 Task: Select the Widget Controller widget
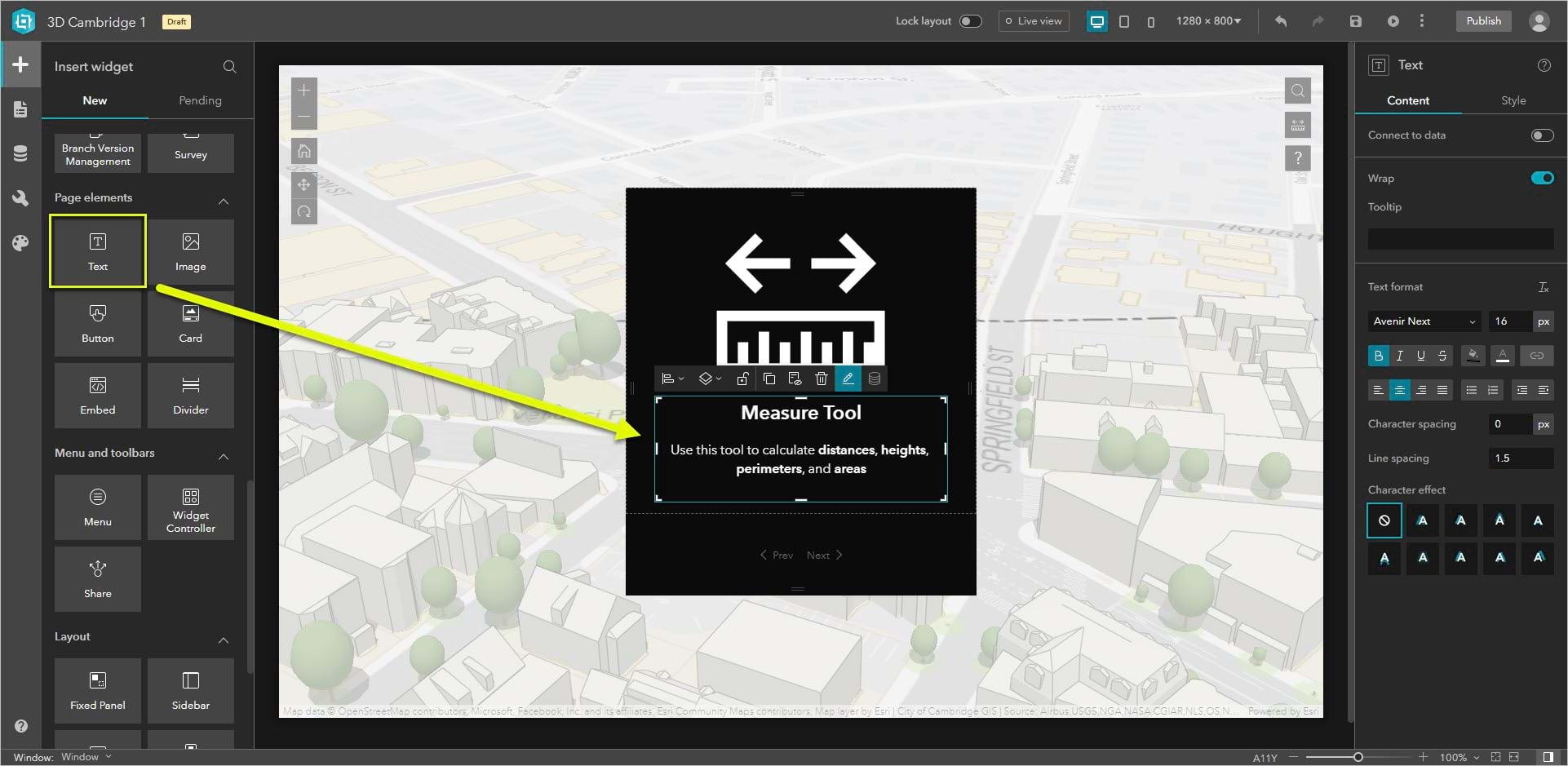190,507
